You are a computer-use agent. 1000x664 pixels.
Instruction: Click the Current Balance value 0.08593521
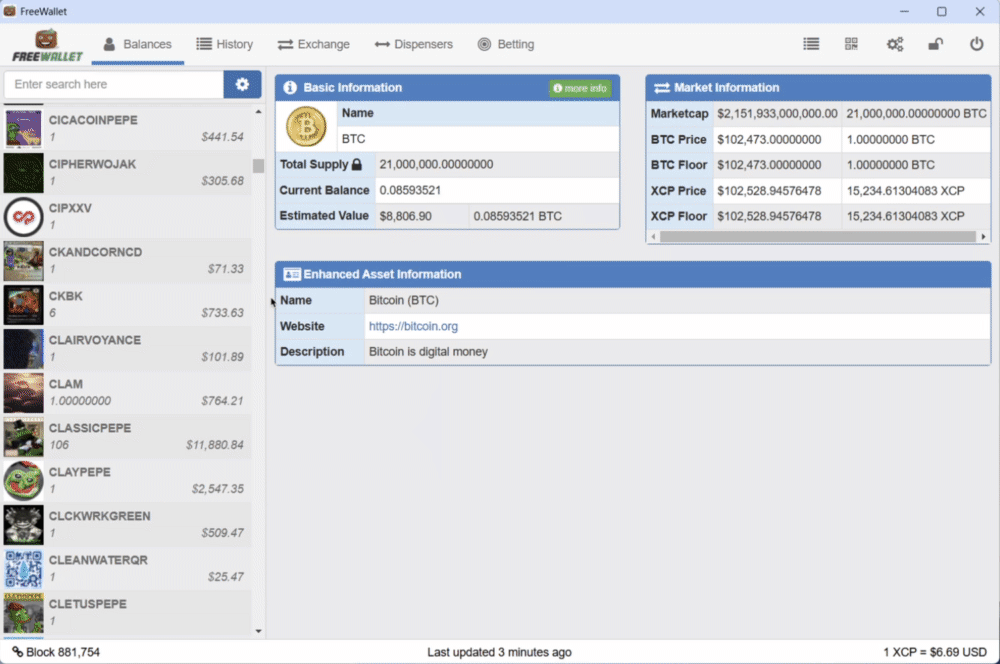click(x=410, y=190)
